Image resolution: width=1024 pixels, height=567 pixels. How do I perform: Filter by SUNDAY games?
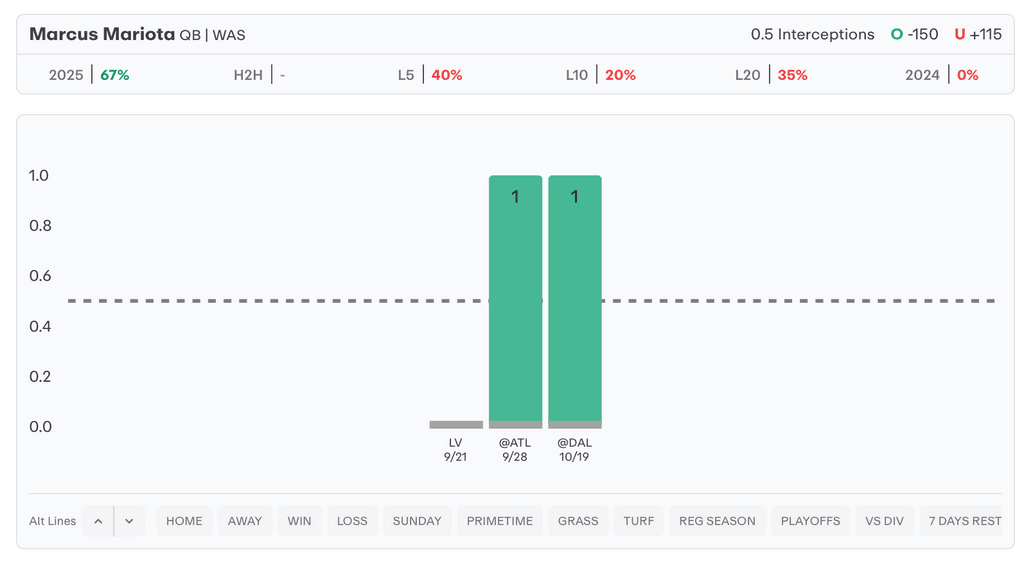click(417, 521)
